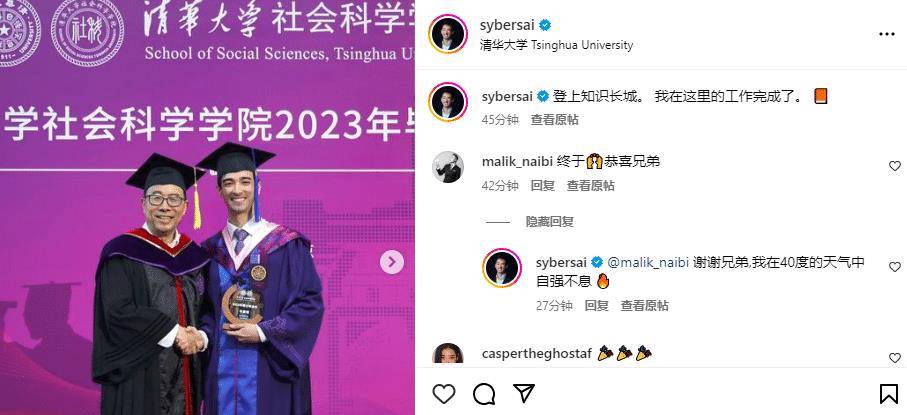Share post via paper plane icon
The image size is (907, 415).
click(x=523, y=394)
